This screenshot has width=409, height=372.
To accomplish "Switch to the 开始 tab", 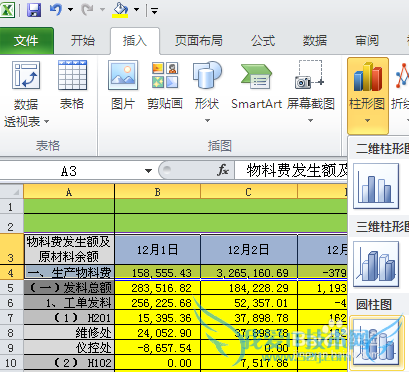I will click(82, 41).
